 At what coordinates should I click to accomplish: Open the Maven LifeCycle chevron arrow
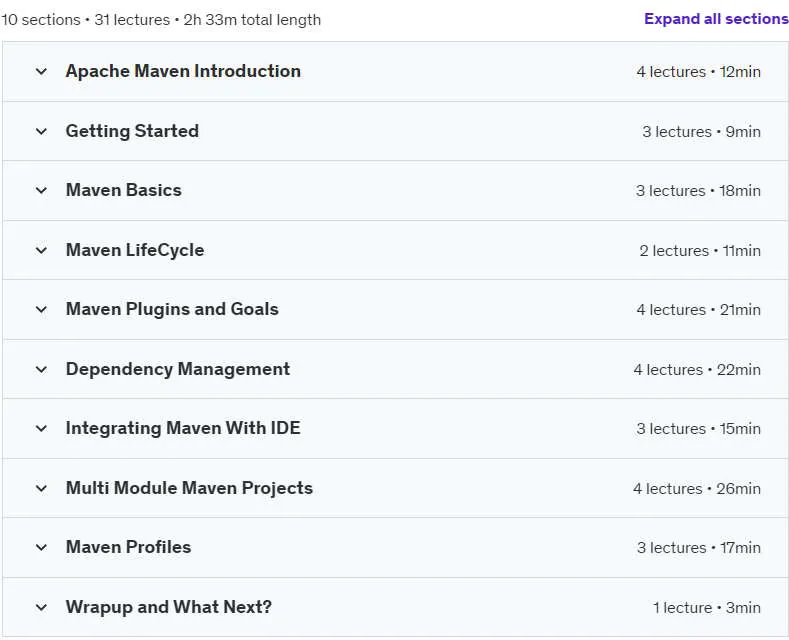pos(41,251)
